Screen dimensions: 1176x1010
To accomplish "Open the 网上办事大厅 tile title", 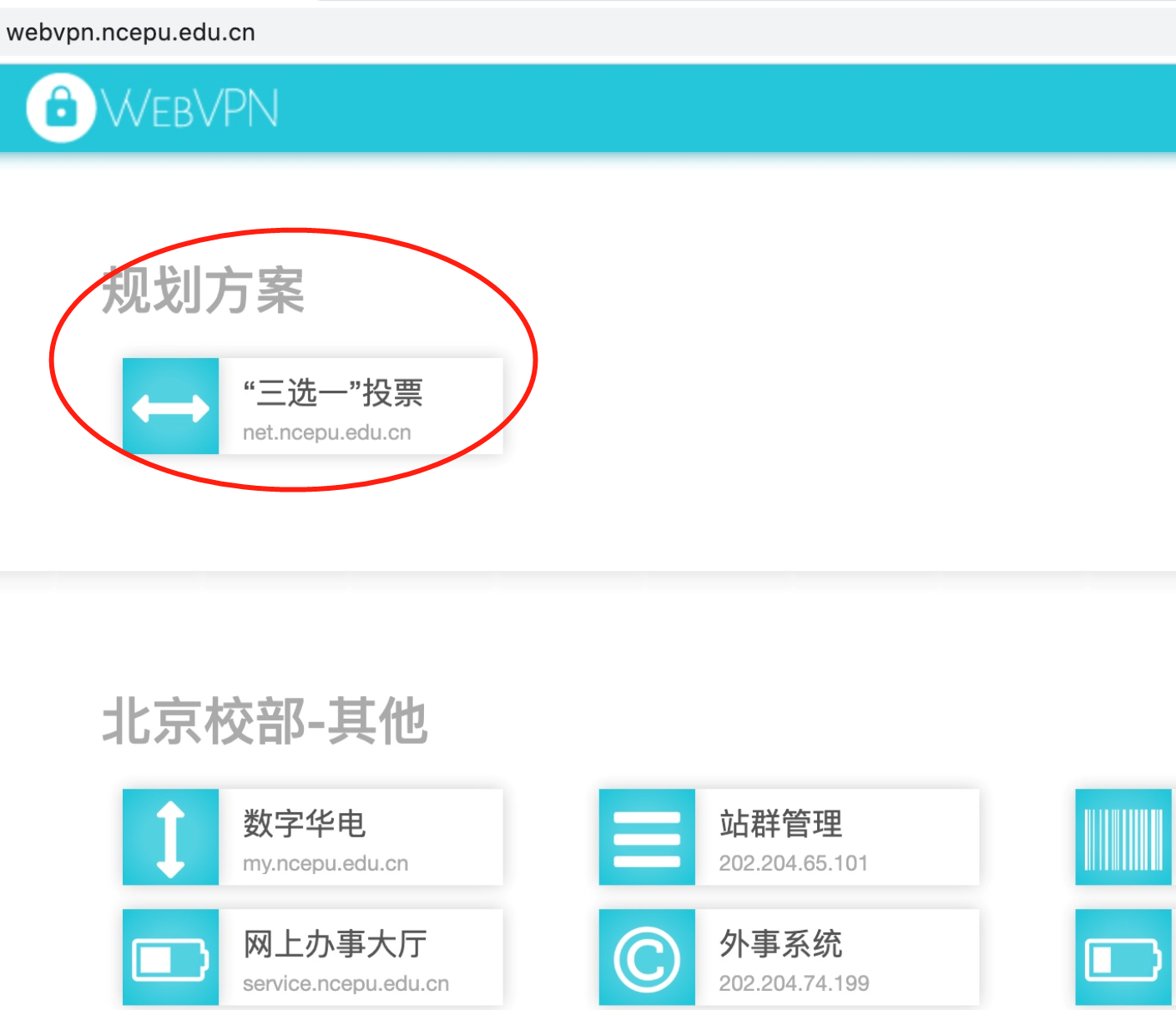I will [x=335, y=943].
